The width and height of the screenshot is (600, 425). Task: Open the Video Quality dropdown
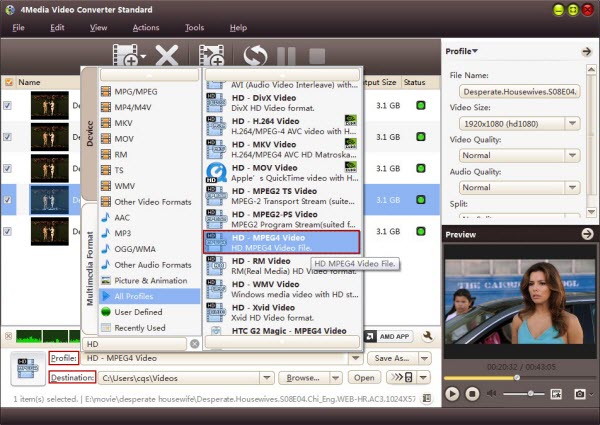(573, 156)
